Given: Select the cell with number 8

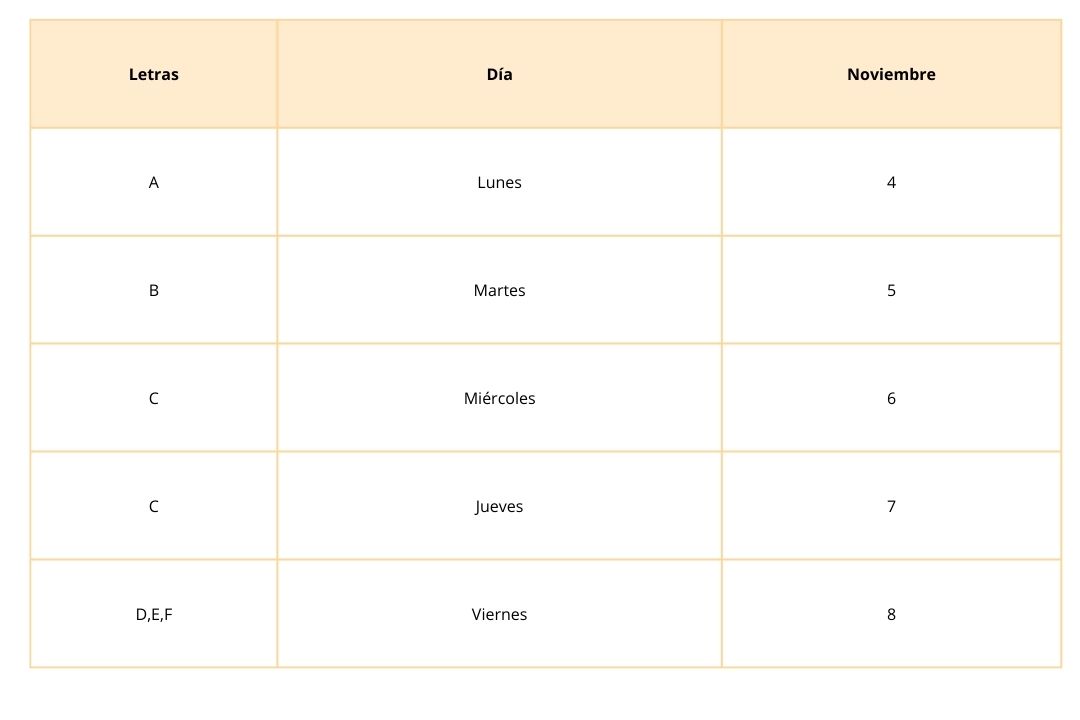Looking at the screenshot, I should point(891,614).
